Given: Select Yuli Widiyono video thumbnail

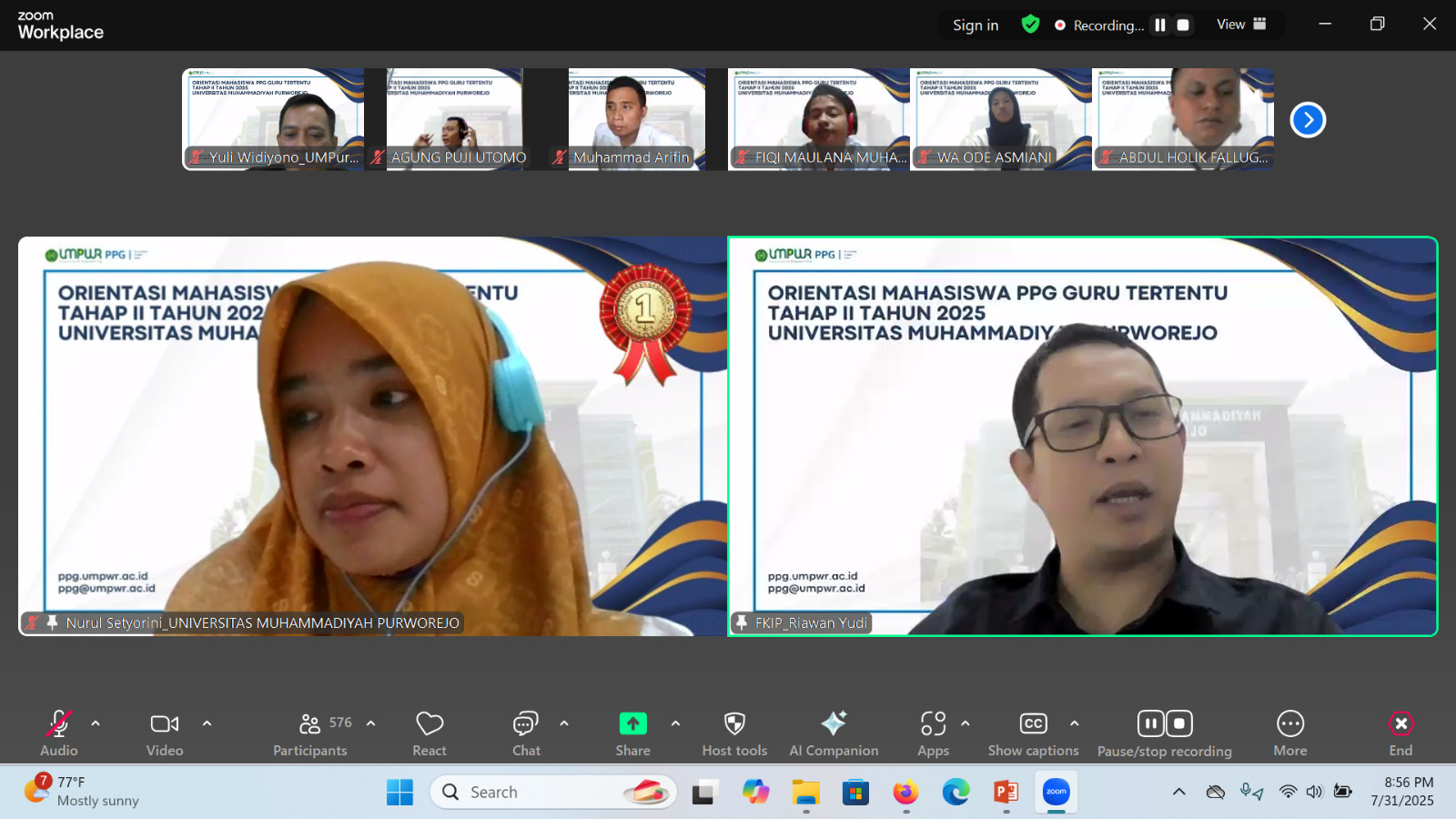Looking at the screenshot, I should (273, 119).
